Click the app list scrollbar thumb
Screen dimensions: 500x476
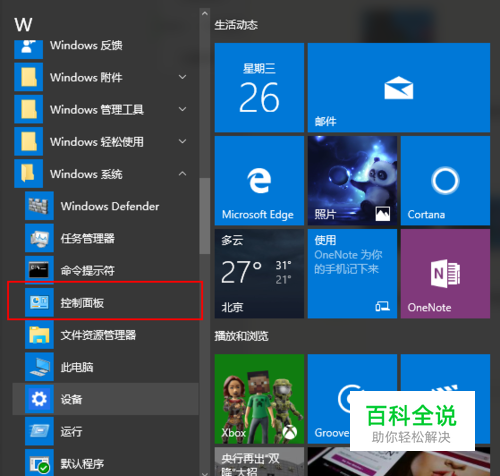tap(205, 216)
